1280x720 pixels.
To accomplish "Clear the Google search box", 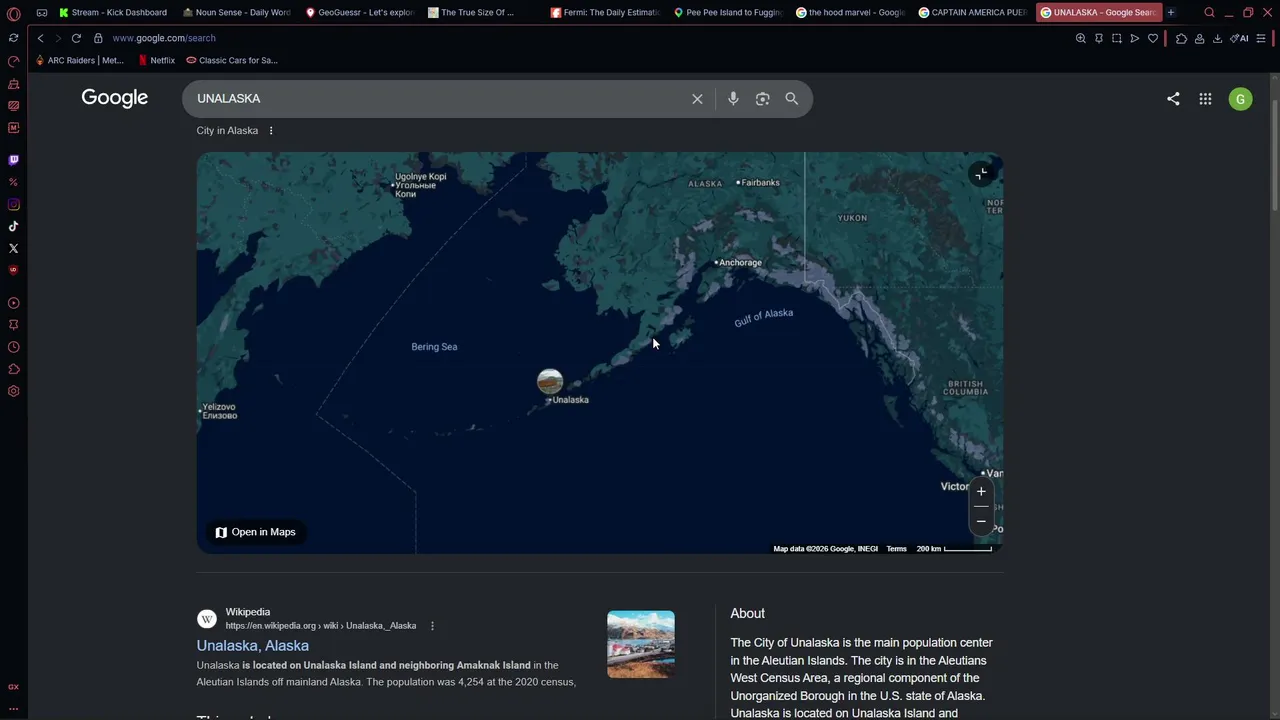I will coord(697,99).
